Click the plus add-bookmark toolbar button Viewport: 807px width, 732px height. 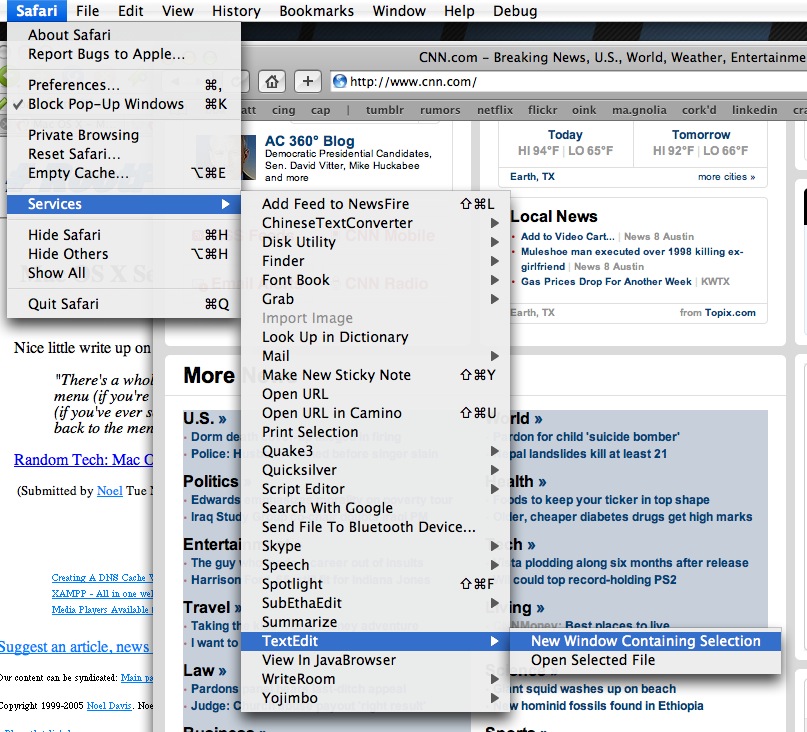click(308, 81)
